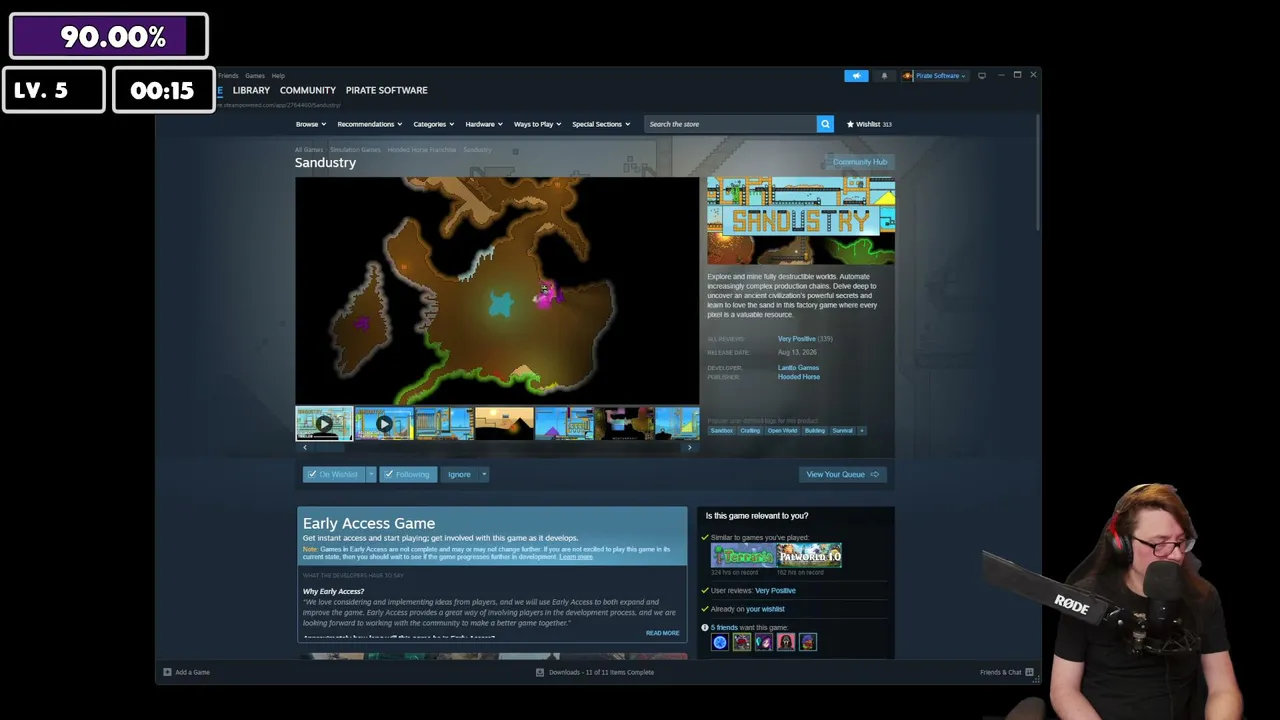1280x720 pixels.
Task: Click the first friend avatar, blue orb
Action: click(720, 642)
